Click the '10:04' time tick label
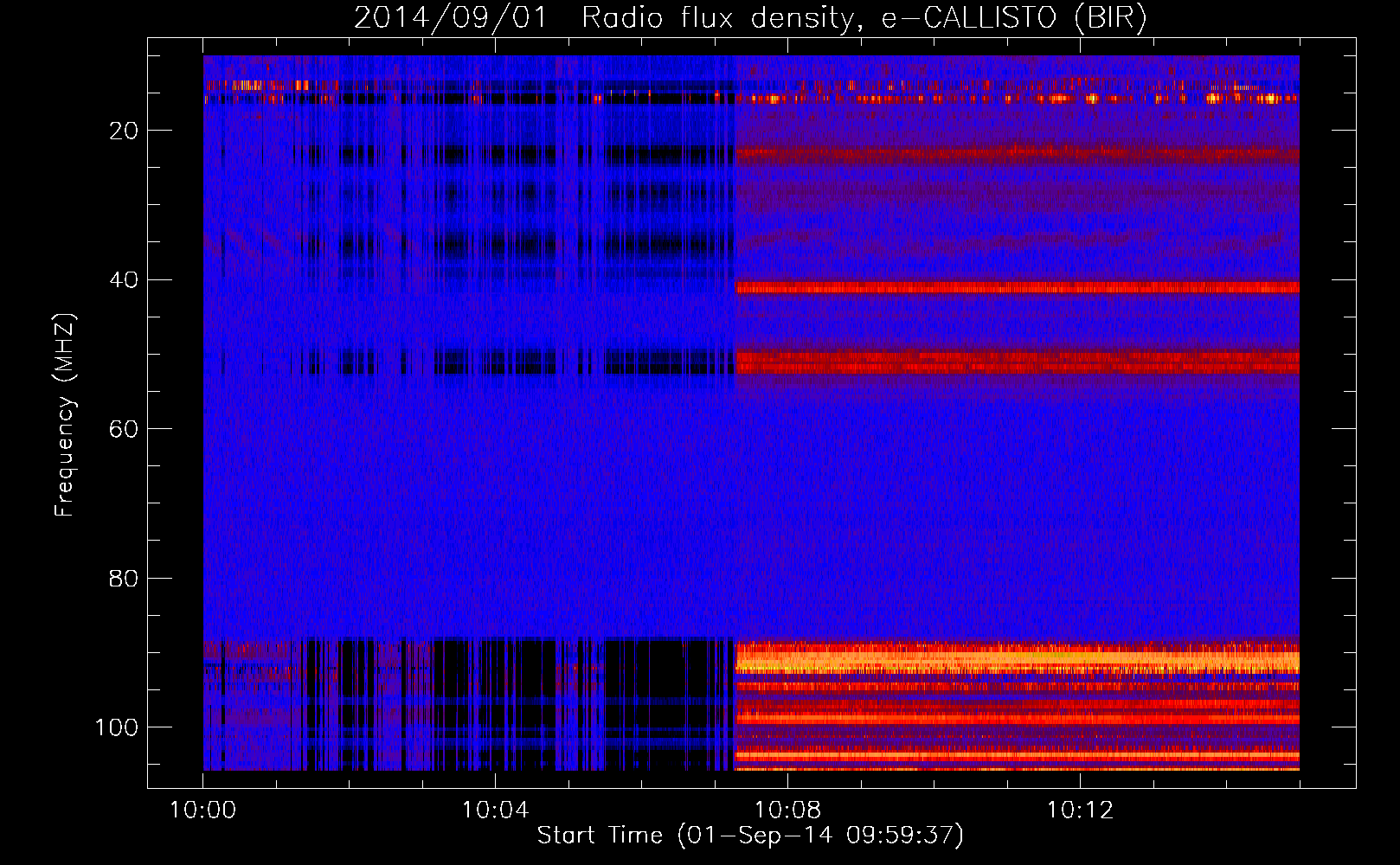This screenshot has height=865, width=1400. (x=495, y=811)
